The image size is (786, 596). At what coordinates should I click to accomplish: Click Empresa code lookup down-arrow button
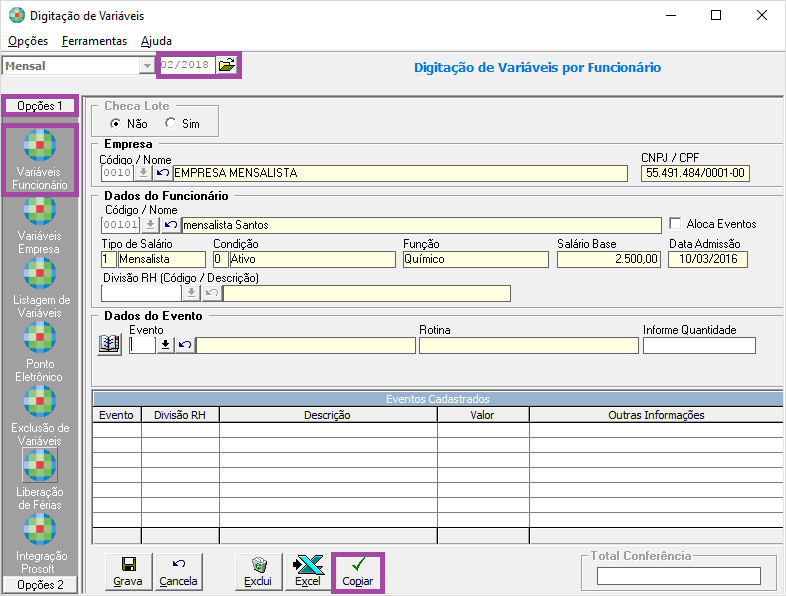click(143, 173)
